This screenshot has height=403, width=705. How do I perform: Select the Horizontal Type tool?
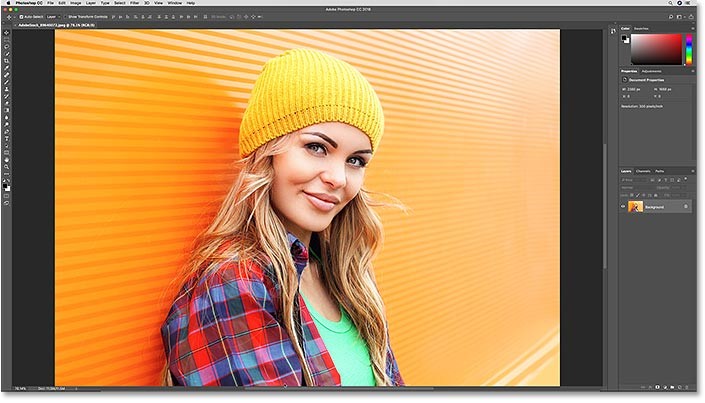6,138
